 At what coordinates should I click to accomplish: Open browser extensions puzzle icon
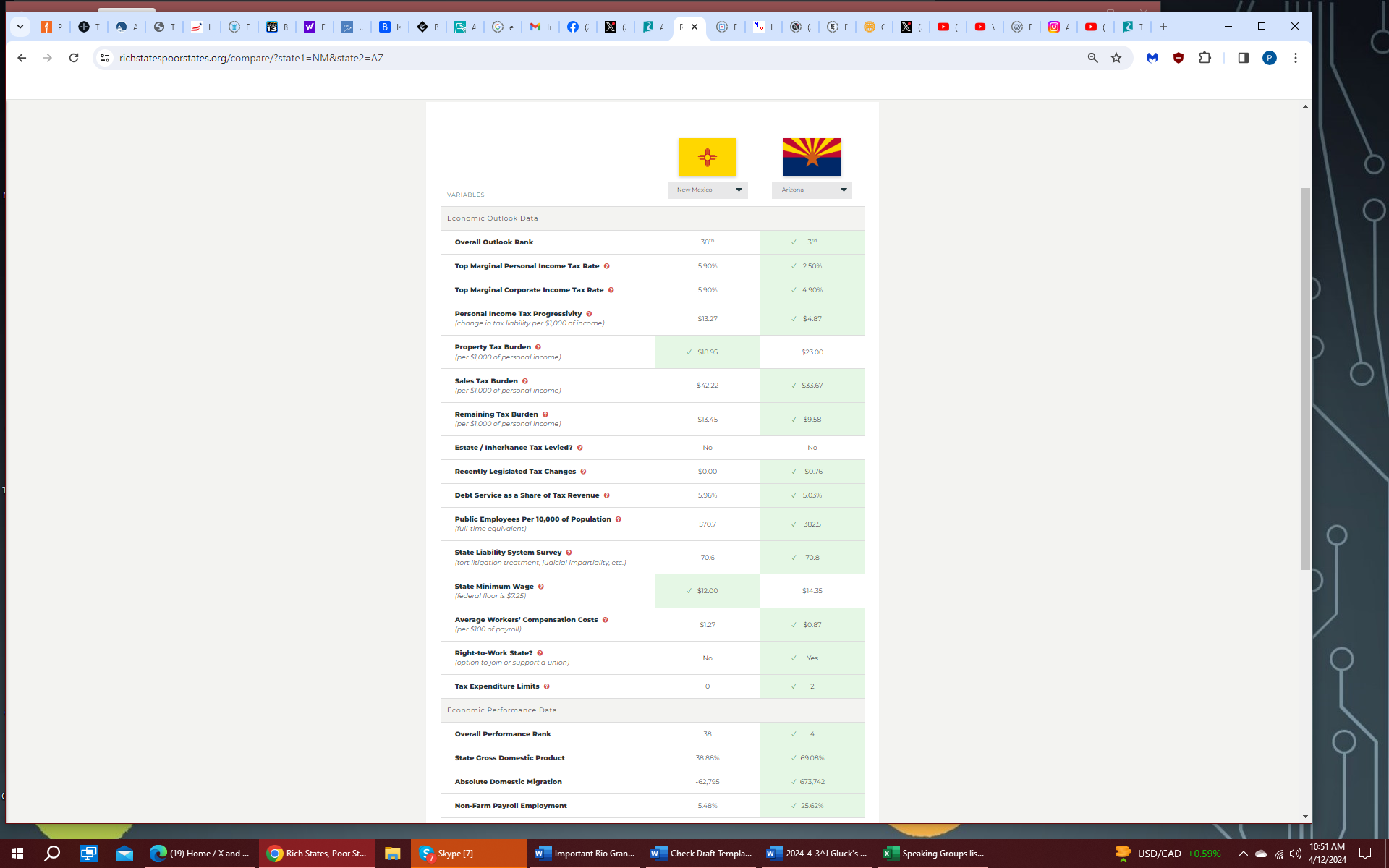(1205, 58)
